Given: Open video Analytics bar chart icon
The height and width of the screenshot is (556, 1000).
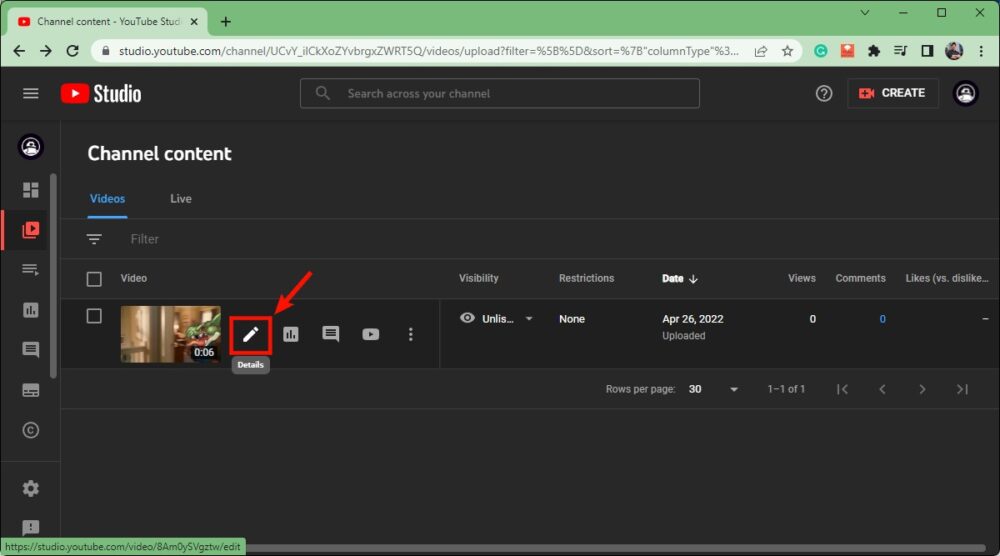Looking at the screenshot, I should 291,334.
